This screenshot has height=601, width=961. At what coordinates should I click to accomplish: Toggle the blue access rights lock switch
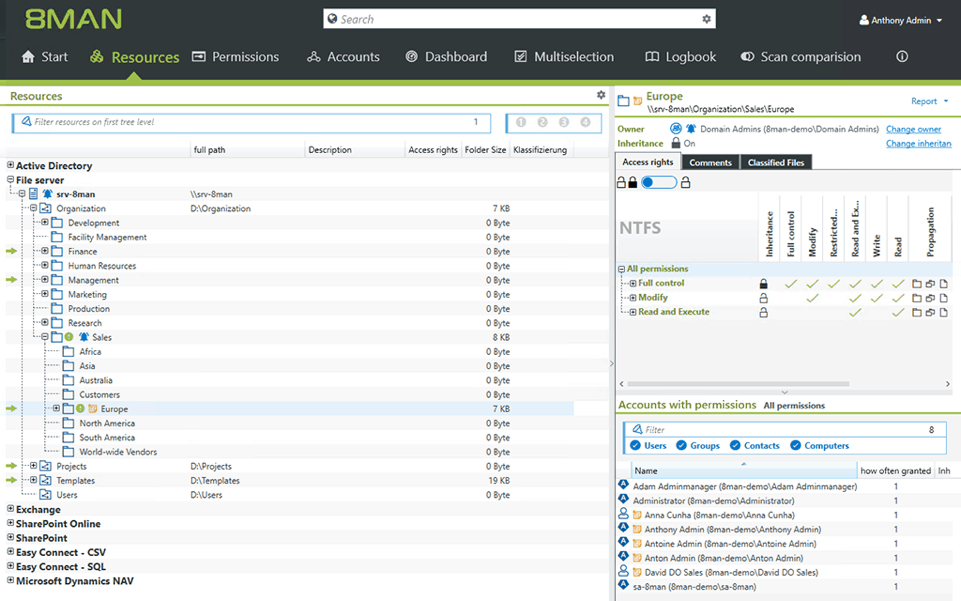point(659,182)
